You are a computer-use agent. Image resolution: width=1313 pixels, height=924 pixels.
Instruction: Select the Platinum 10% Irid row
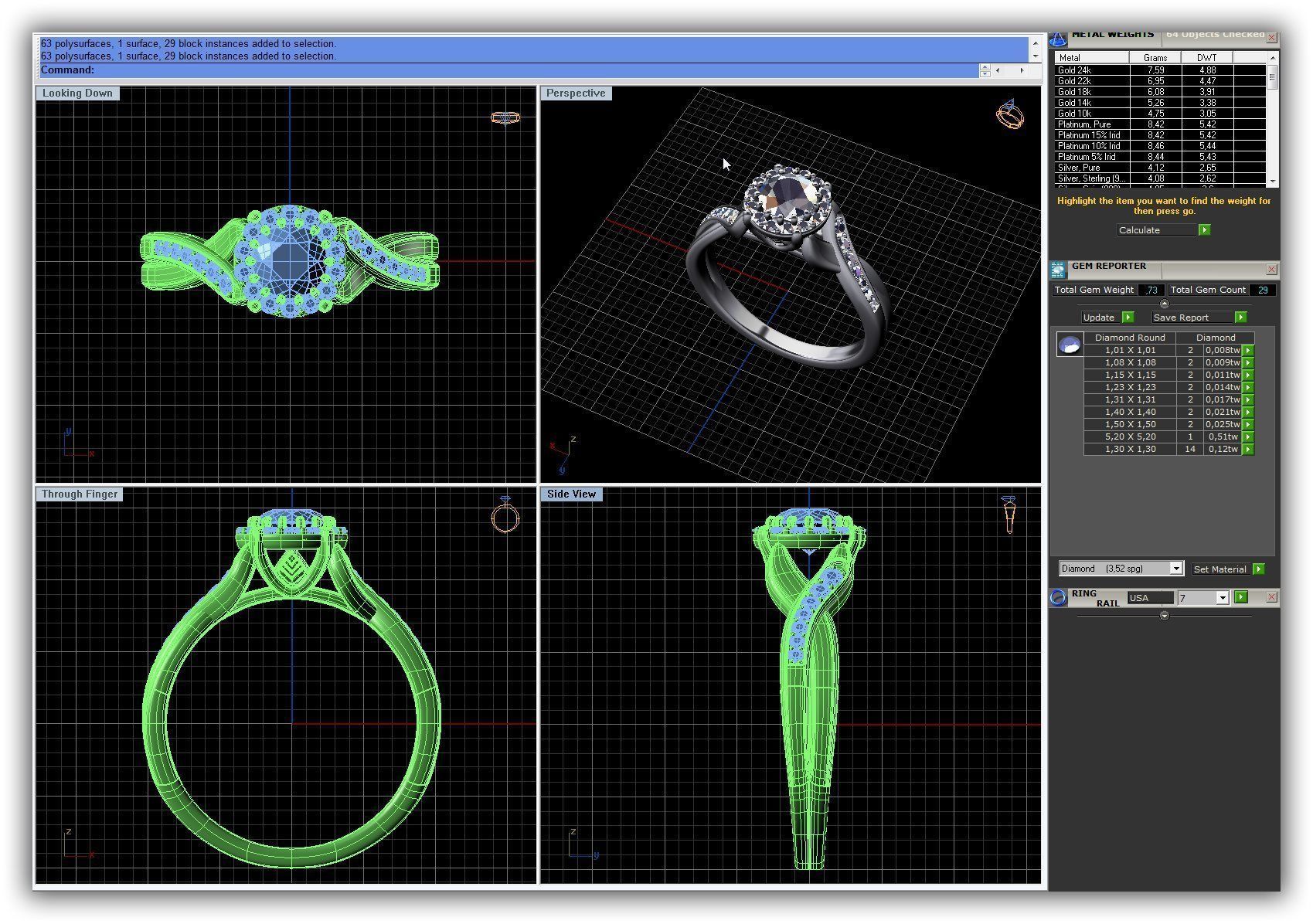1160,146
